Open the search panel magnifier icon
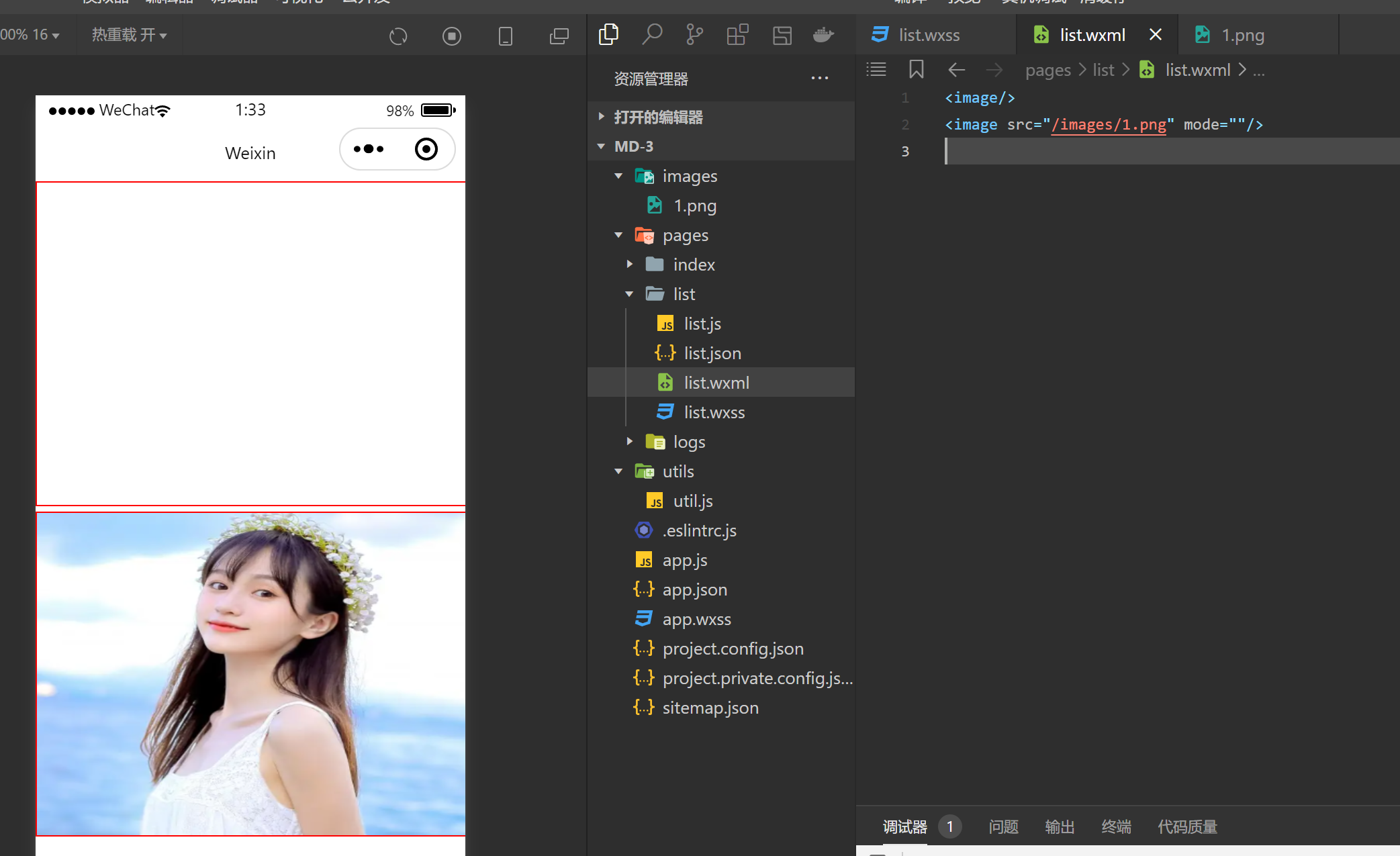Viewport: 1400px width, 856px height. (x=651, y=34)
